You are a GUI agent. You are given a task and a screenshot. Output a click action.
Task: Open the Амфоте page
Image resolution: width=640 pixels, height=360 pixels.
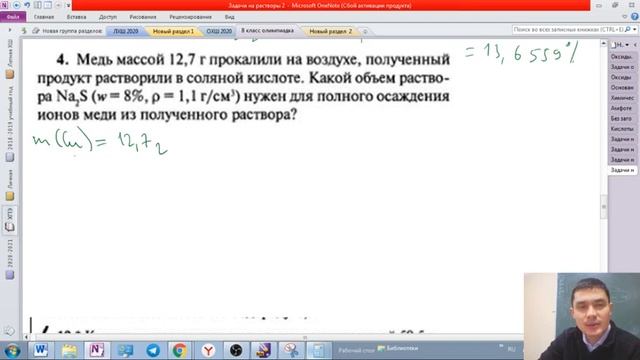click(x=622, y=108)
